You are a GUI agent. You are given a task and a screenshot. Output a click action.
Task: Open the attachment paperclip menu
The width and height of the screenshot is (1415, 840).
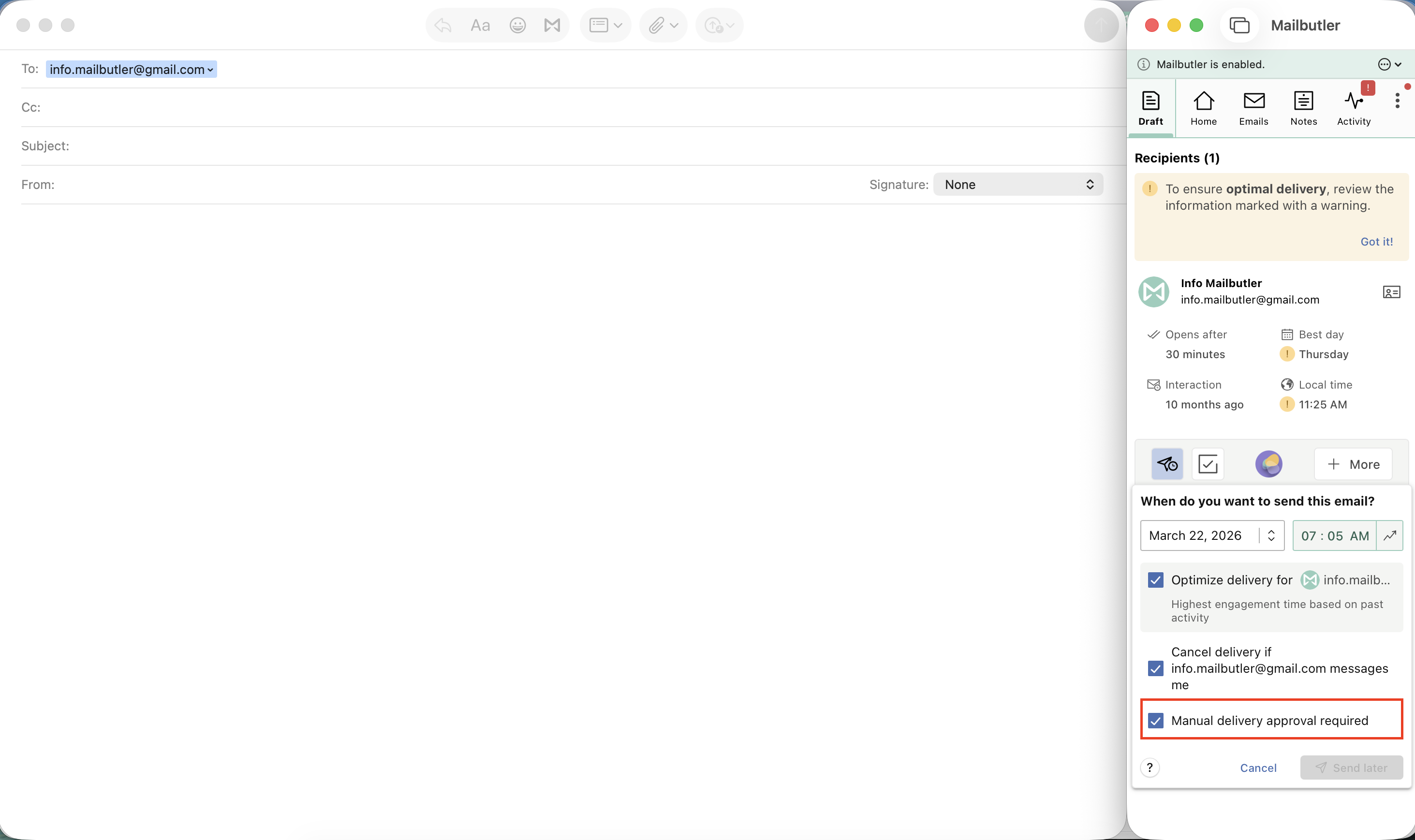click(663, 25)
